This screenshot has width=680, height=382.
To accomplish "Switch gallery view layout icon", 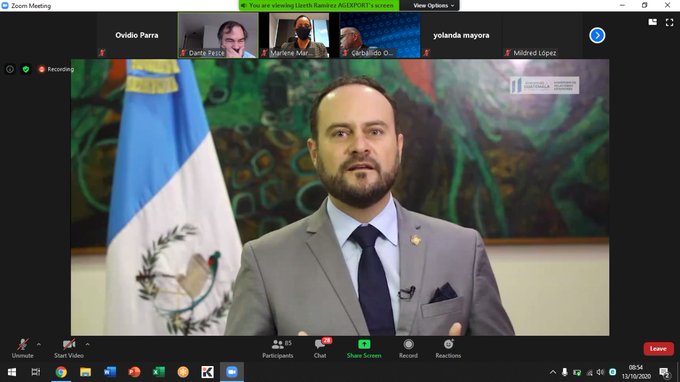I will (x=653, y=22).
